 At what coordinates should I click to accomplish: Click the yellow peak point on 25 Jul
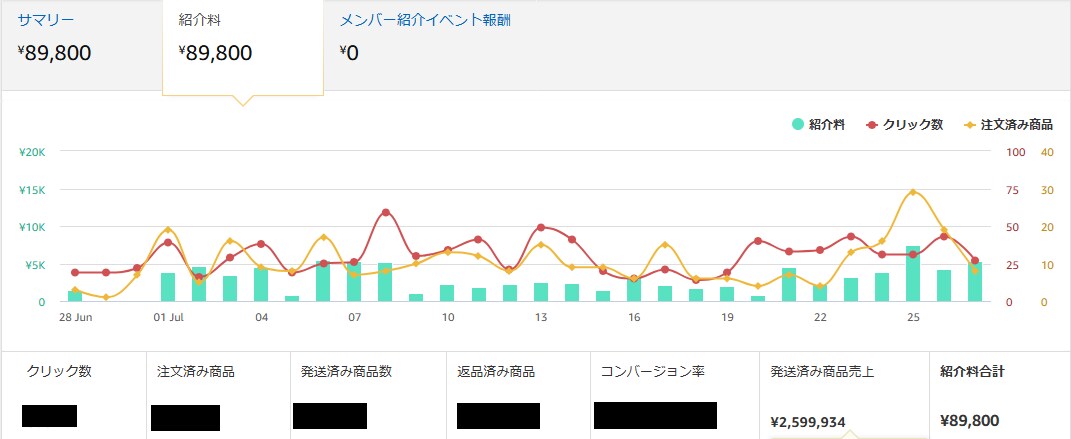coord(913,192)
